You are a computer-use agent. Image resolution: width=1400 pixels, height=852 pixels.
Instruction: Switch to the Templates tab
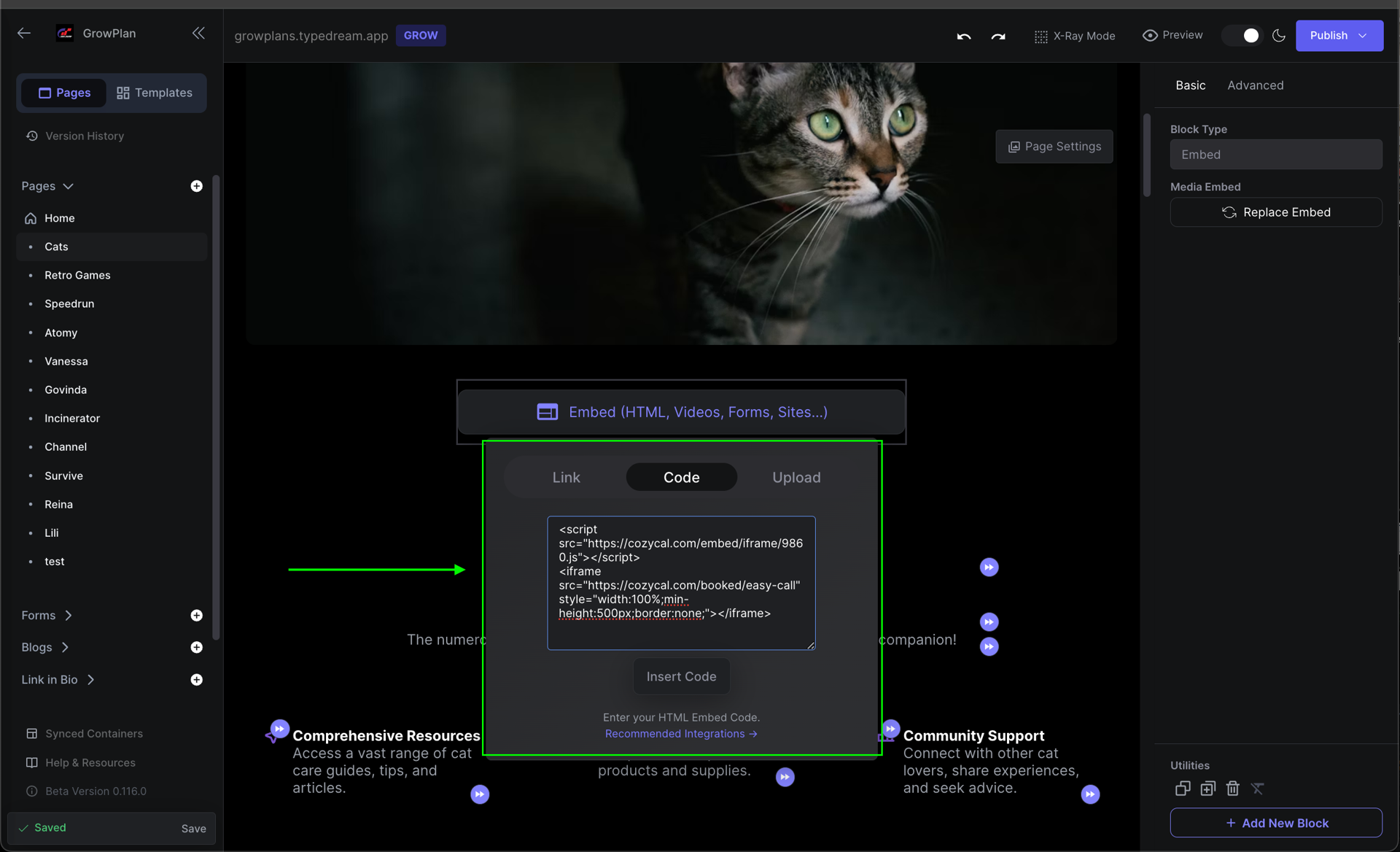[x=155, y=93]
